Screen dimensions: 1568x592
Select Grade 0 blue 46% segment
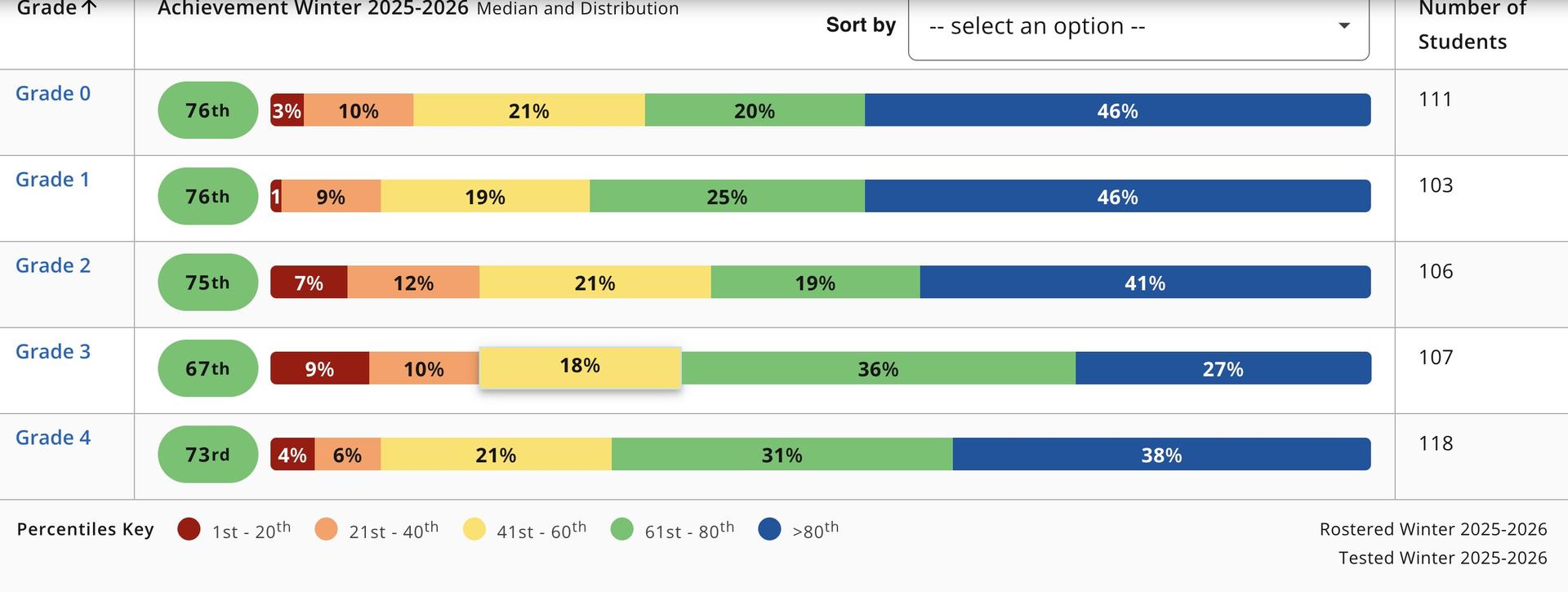click(1117, 110)
